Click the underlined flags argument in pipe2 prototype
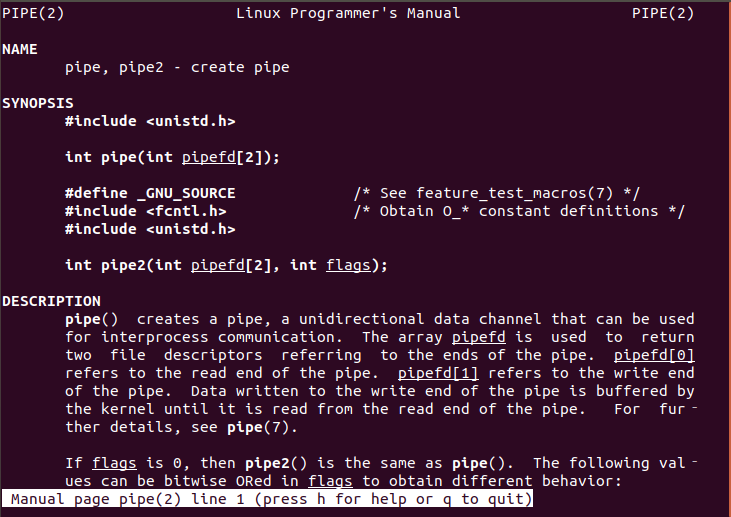Image resolution: width=731 pixels, height=517 pixels. click(348, 265)
